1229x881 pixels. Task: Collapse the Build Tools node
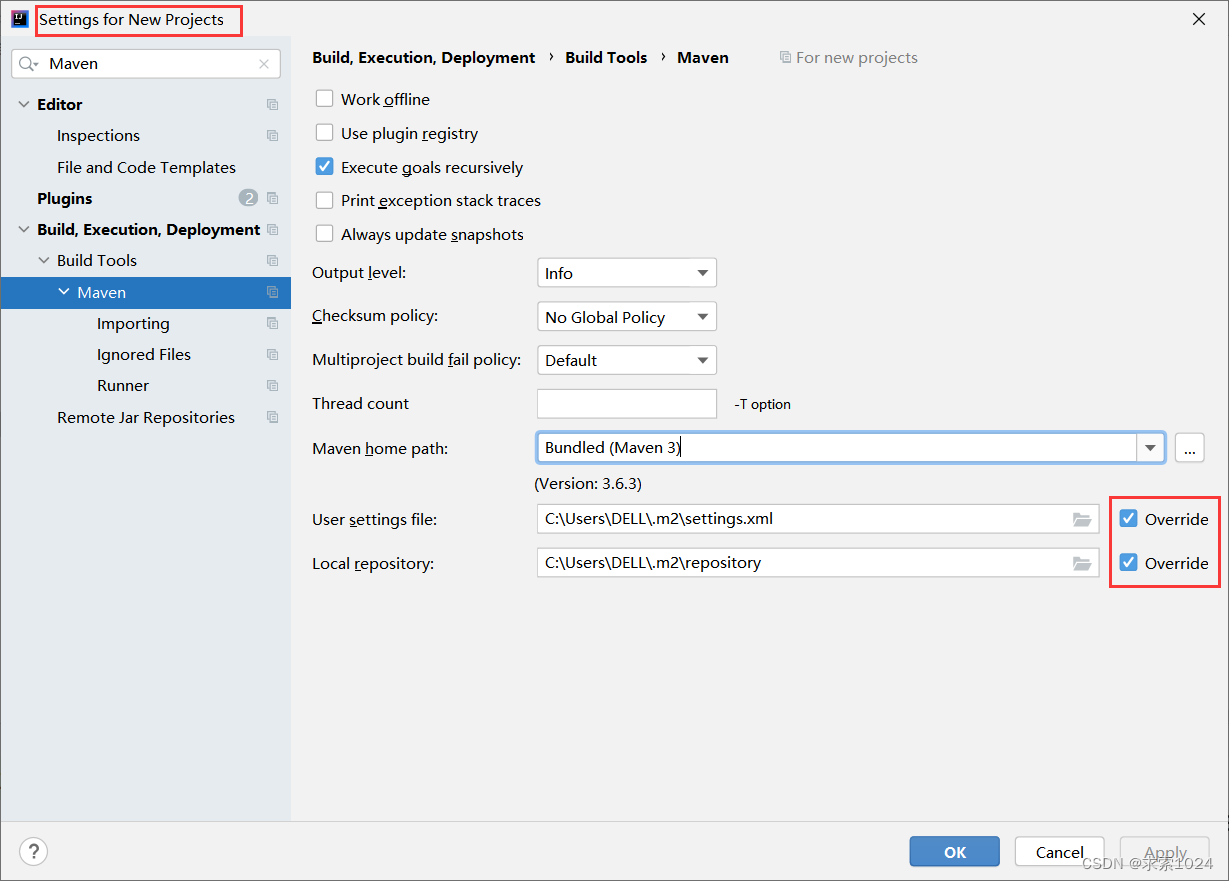pyautogui.click(x=44, y=261)
